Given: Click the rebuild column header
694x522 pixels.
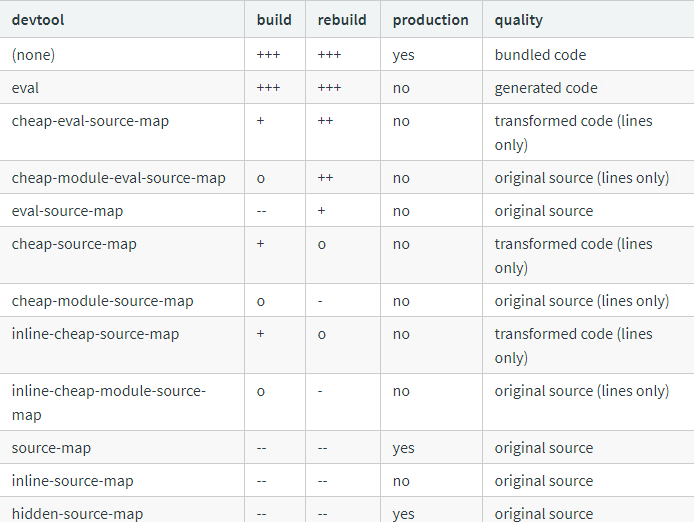Looking at the screenshot, I should (x=342, y=20).
